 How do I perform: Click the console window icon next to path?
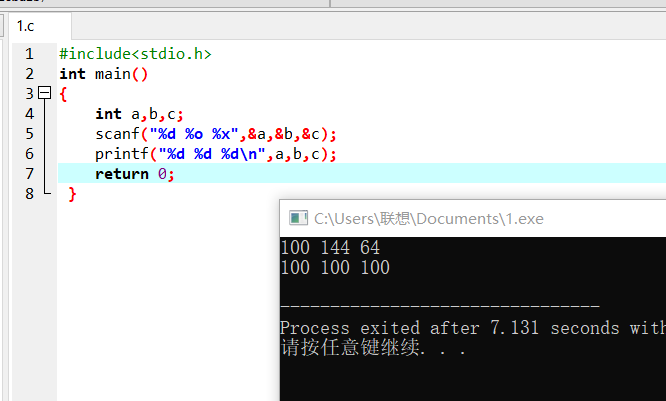[298, 218]
